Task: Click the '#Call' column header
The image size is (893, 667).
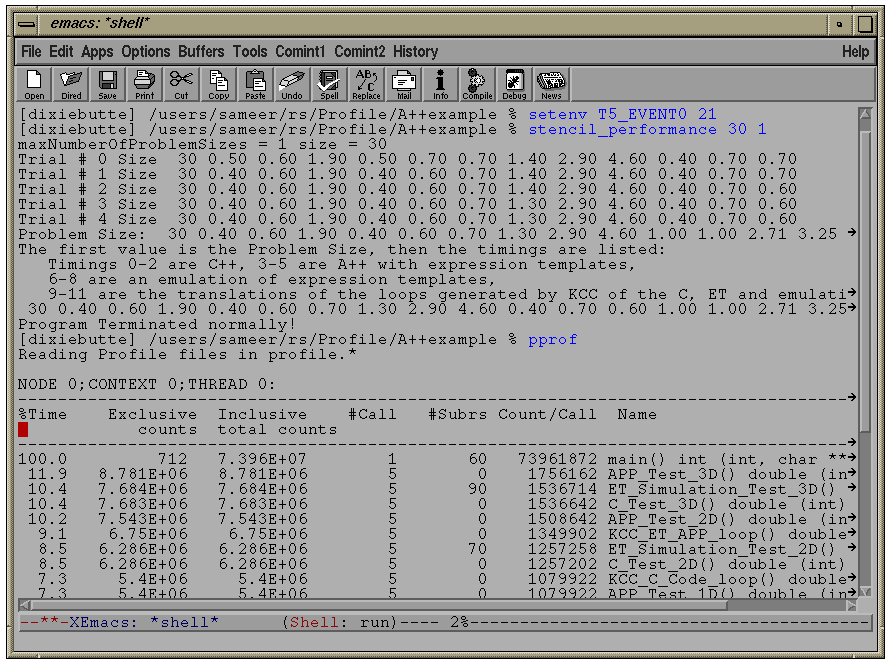Action: coord(372,414)
